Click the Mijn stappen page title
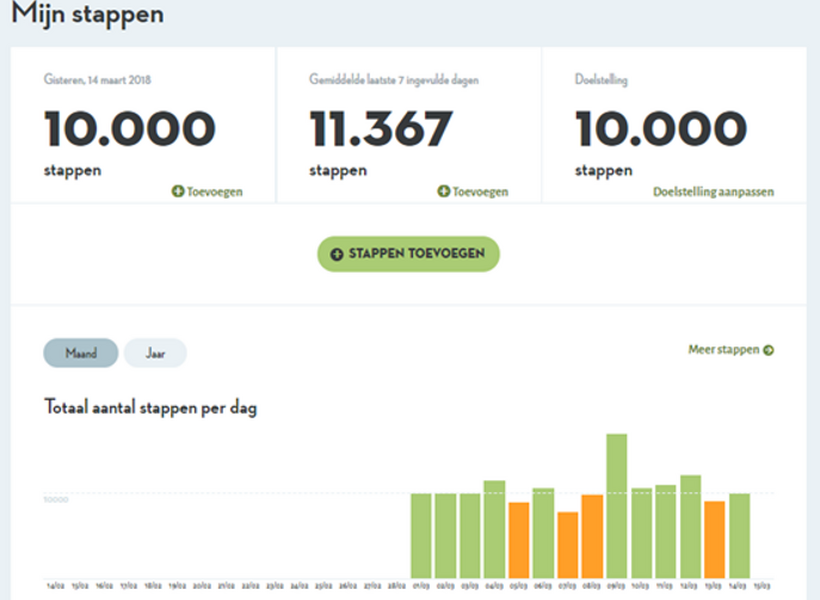The image size is (820, 600). point(88,14)
